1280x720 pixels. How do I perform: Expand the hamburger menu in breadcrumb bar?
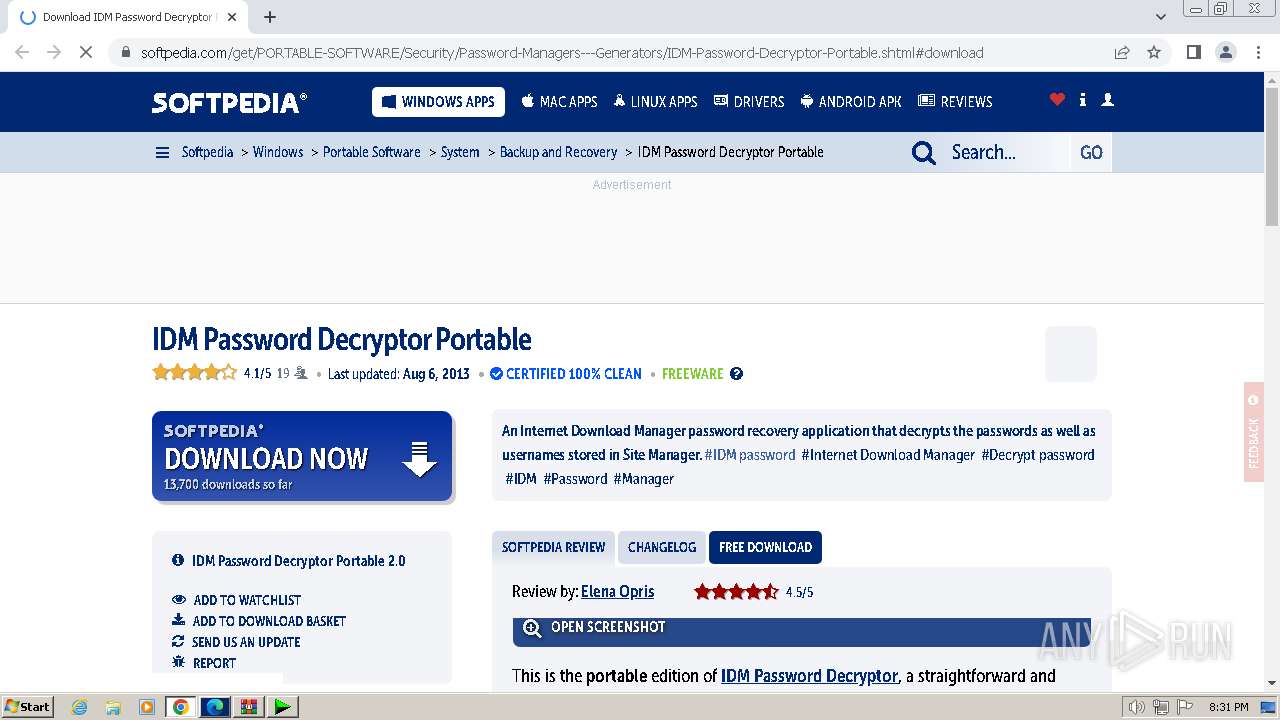click(162, 153)
